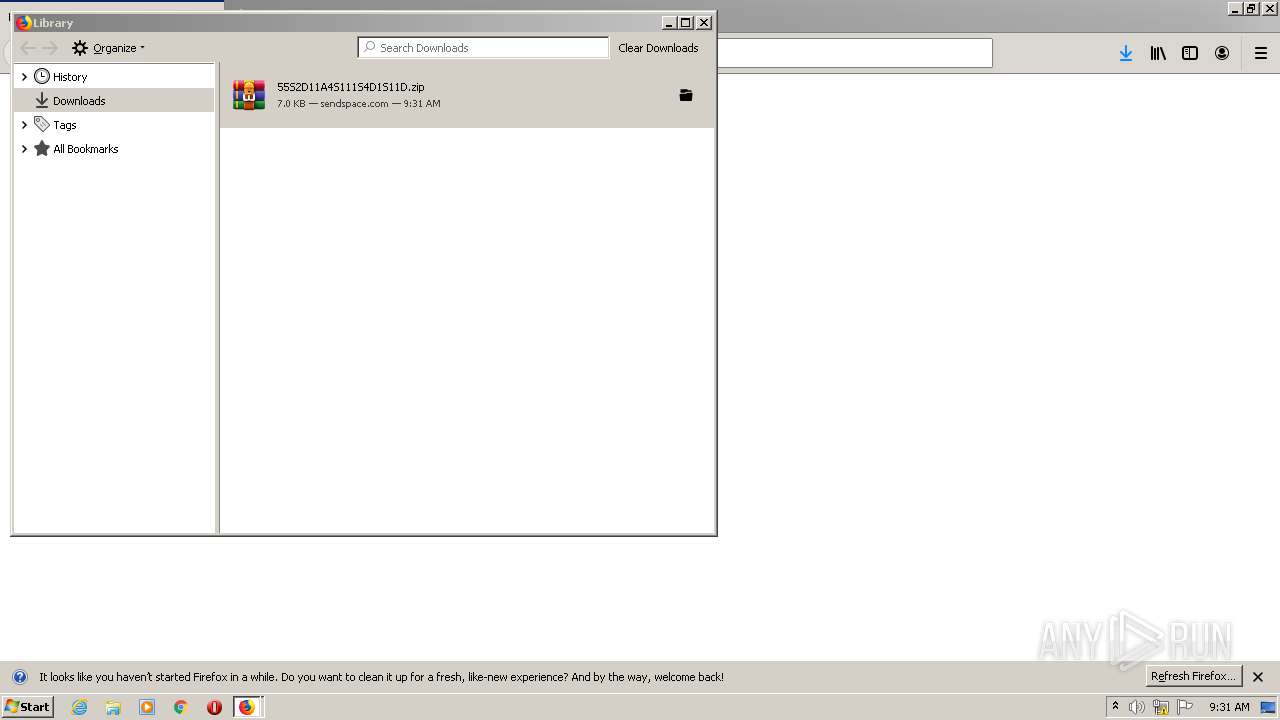Select Downloads in the Library sidebar
The image size is (1280, 720).
click(x=79, y=101)
